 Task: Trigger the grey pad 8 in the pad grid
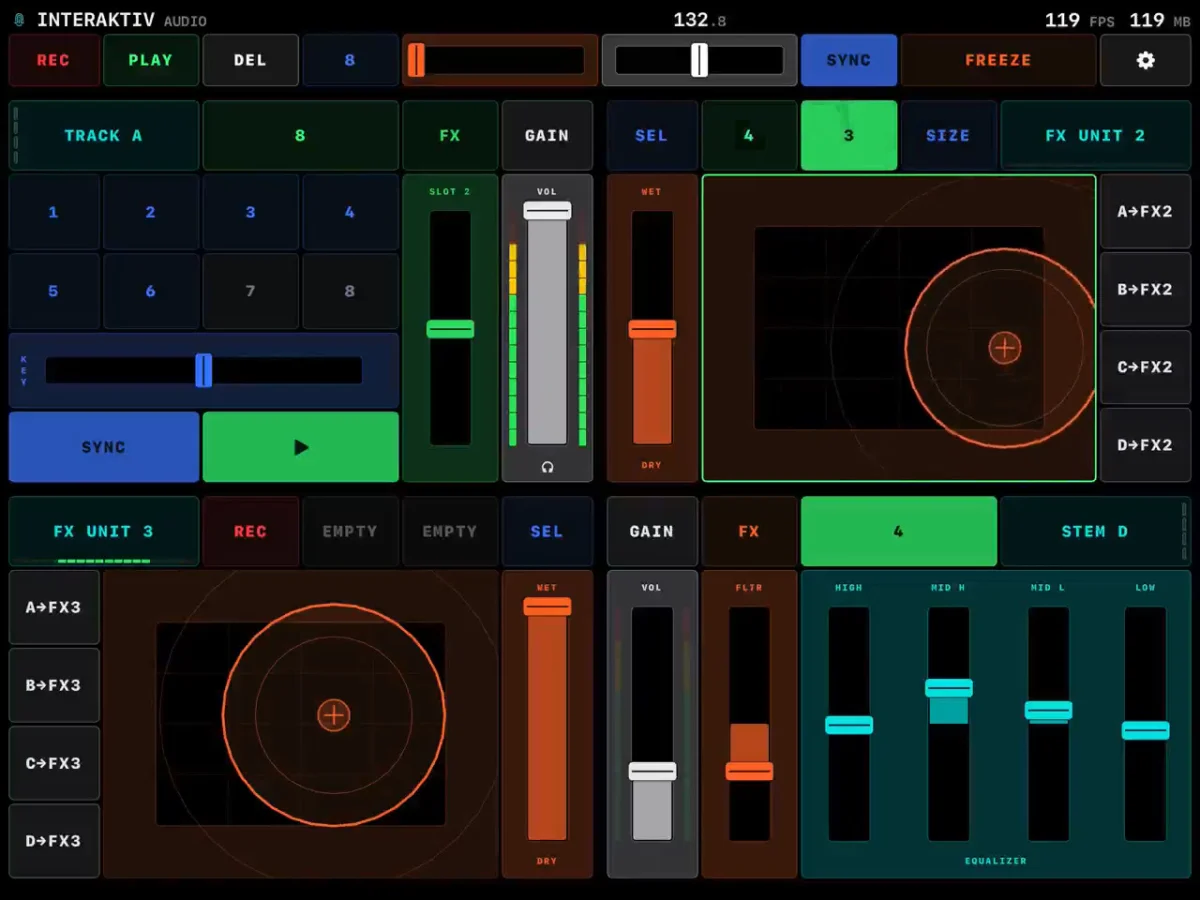pyautogui.click(x=350, y=291)
